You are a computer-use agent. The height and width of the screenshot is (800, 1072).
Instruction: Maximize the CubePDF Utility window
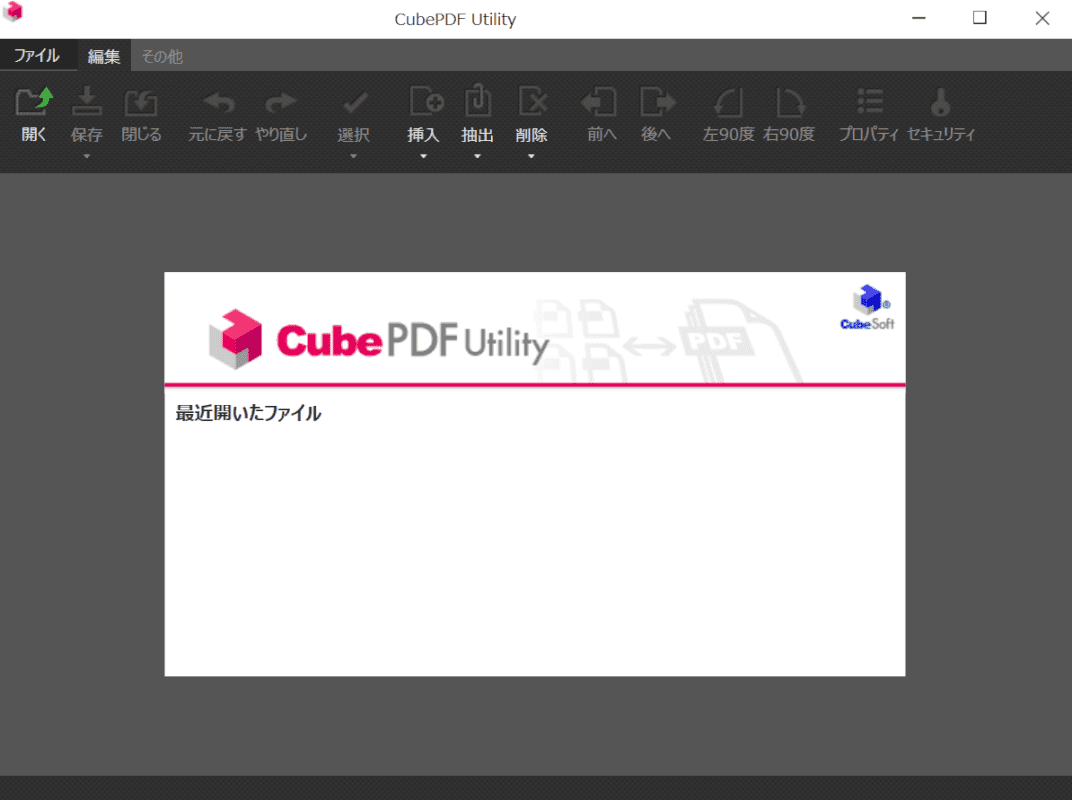click(980, 18)
